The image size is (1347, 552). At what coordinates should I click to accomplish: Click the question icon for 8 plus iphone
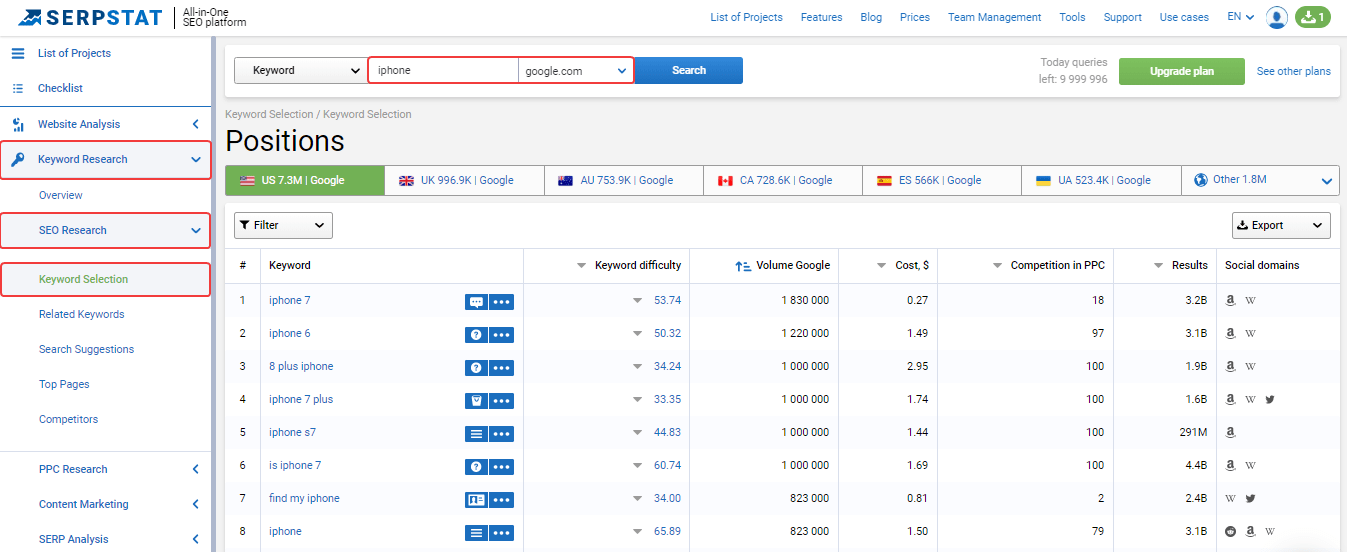[x=476, y=367]
